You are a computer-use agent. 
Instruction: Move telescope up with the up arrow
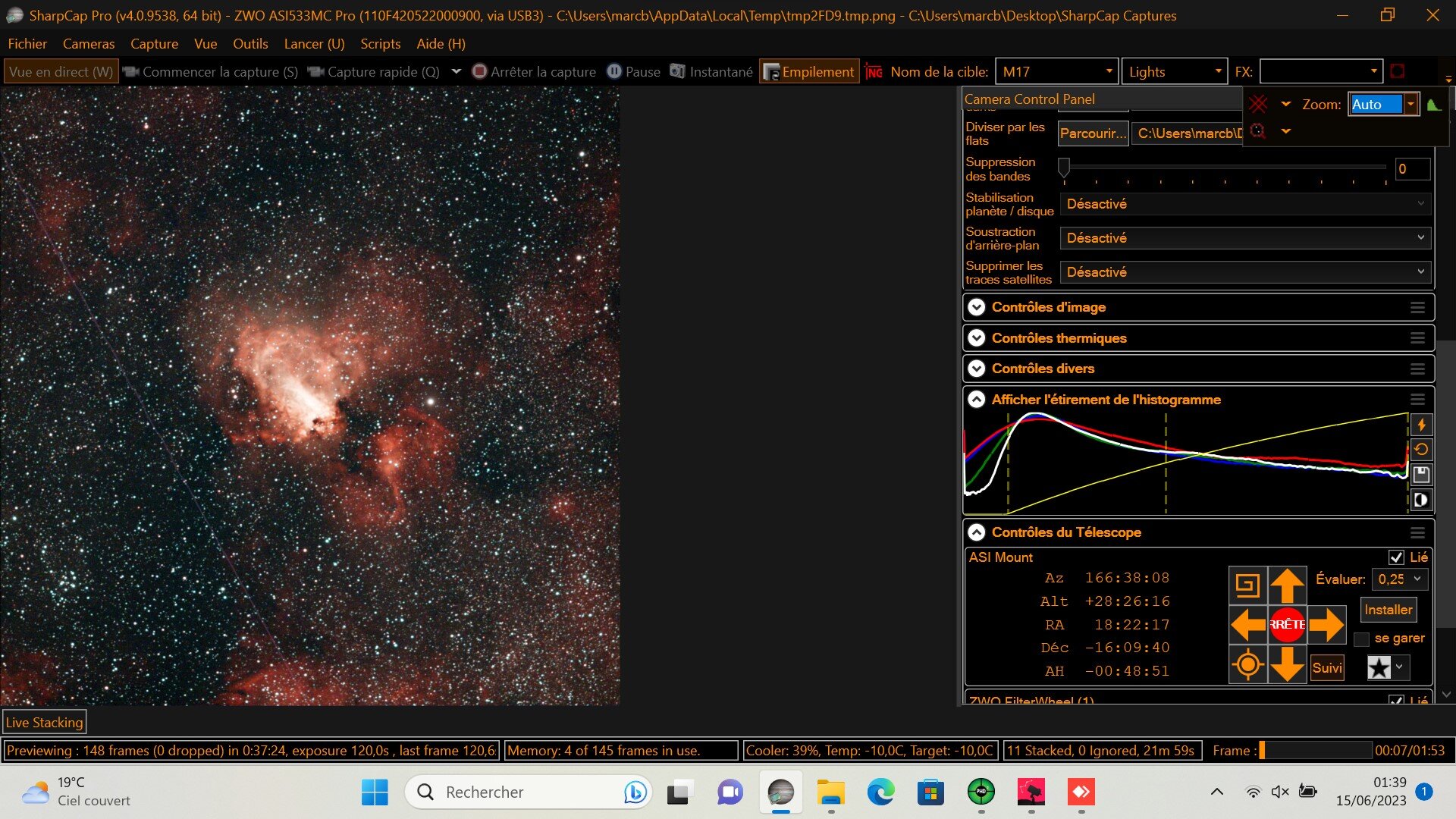(1287, 585)
